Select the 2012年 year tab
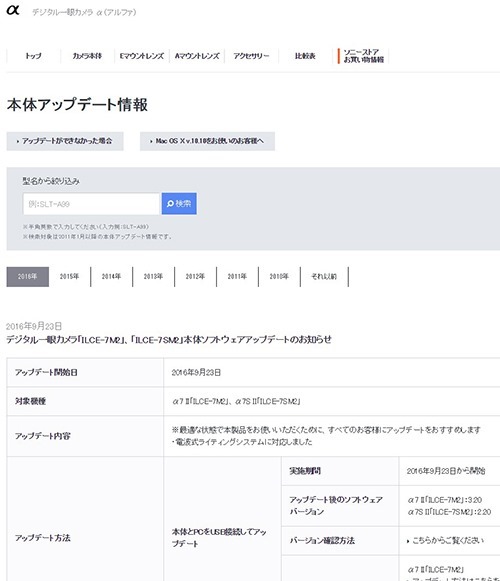This screenshot has height=581, width=500. pos(195,276)
